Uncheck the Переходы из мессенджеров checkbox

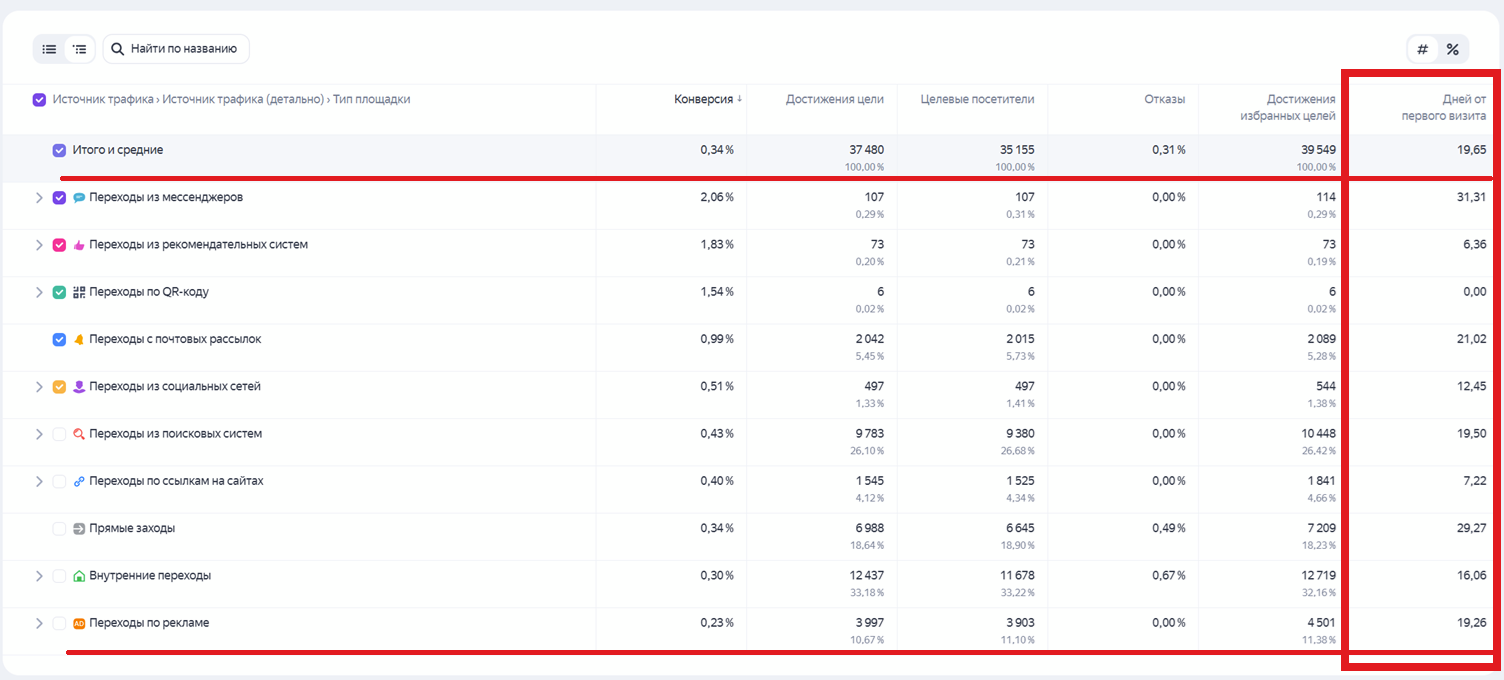(59, 198)
